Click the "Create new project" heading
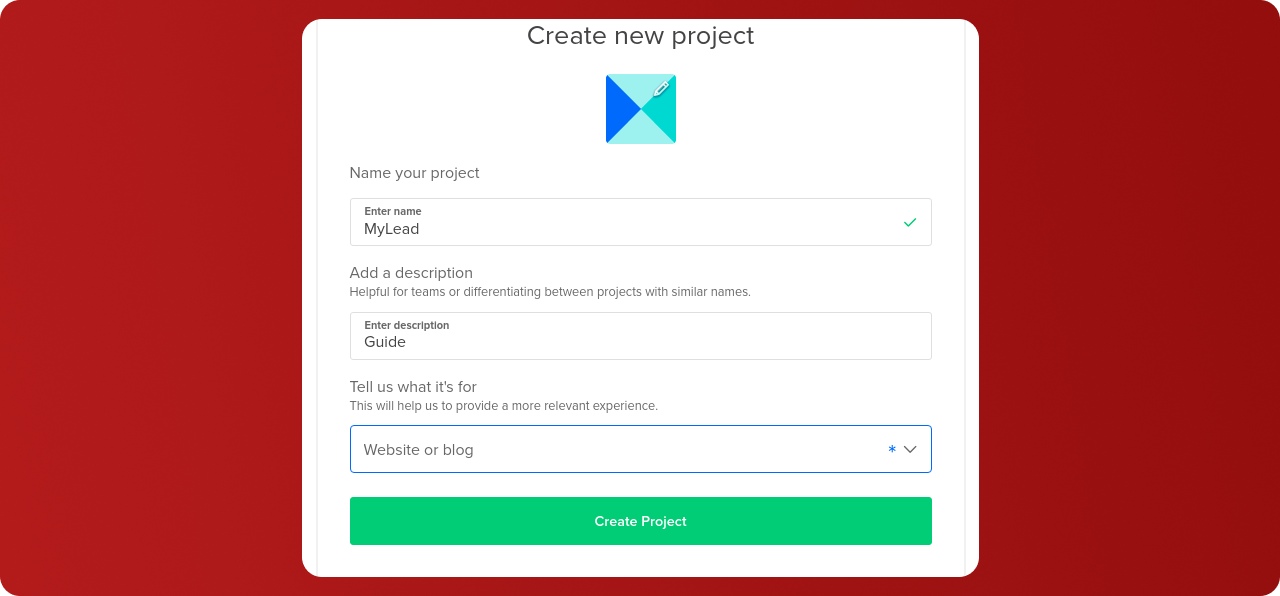The width and height of the screenshot is (1280, 596). pos(640,36)
